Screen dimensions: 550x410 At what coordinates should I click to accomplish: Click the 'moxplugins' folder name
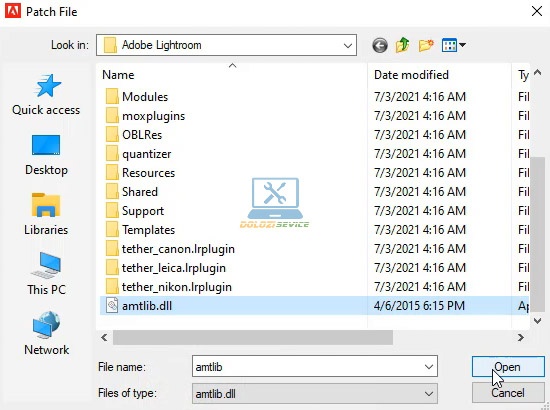153,116
